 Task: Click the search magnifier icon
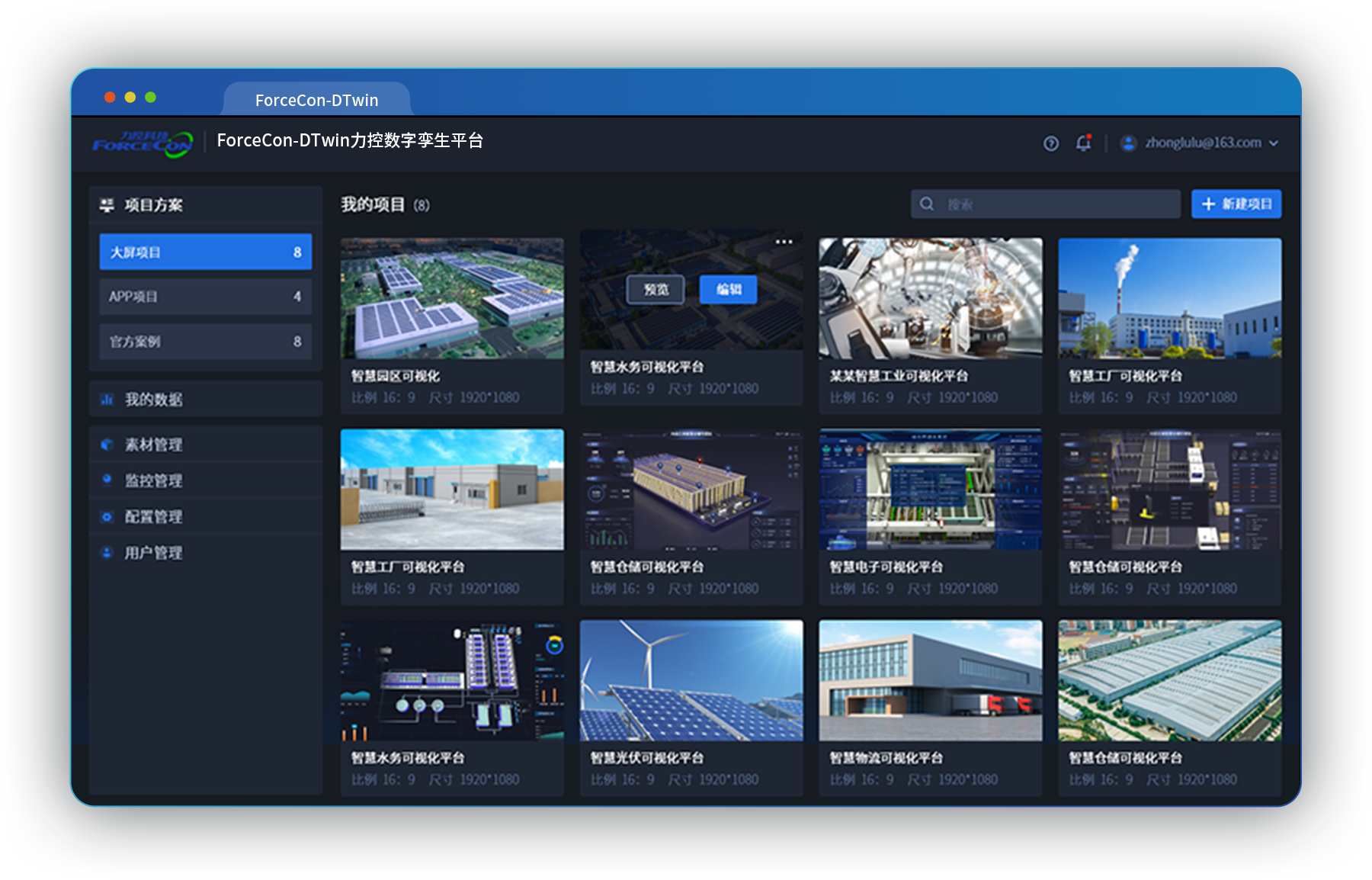point(927,204)
